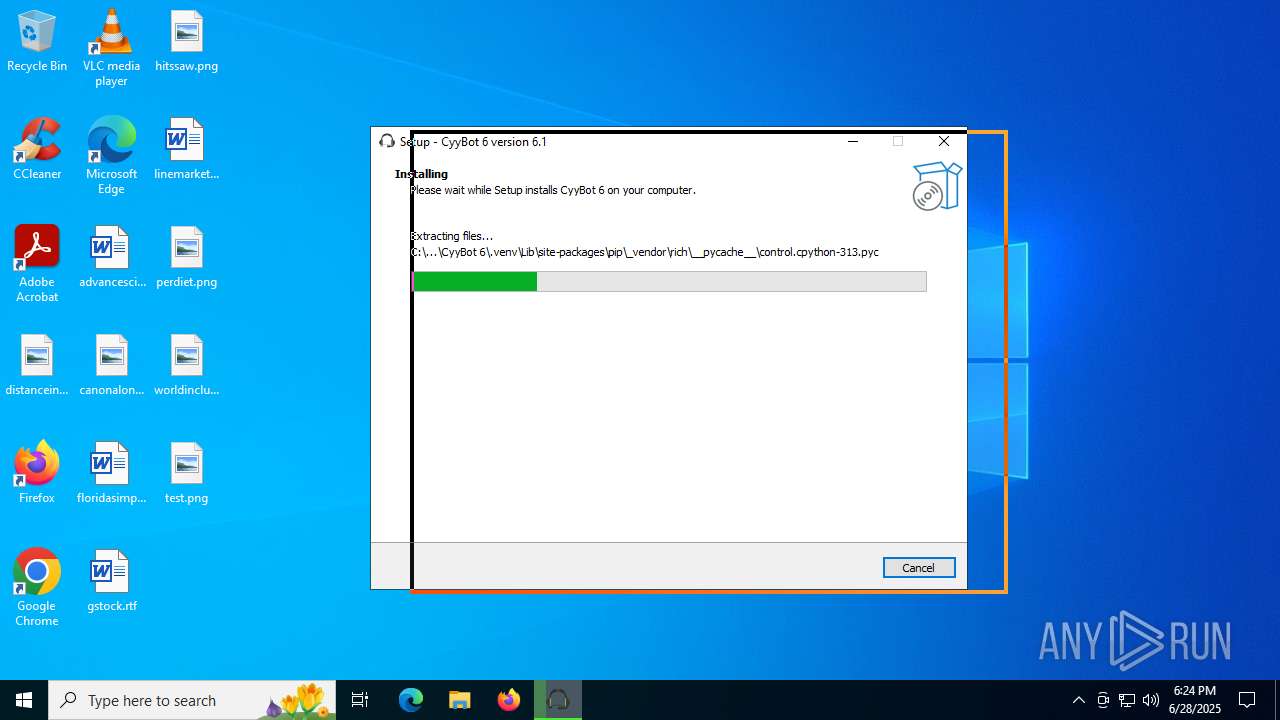Image resolution: width=1280 pixels, height=720 pixels.
Task: Click the CyyBot setup taskbar icon
Action: tap(558, 700)
